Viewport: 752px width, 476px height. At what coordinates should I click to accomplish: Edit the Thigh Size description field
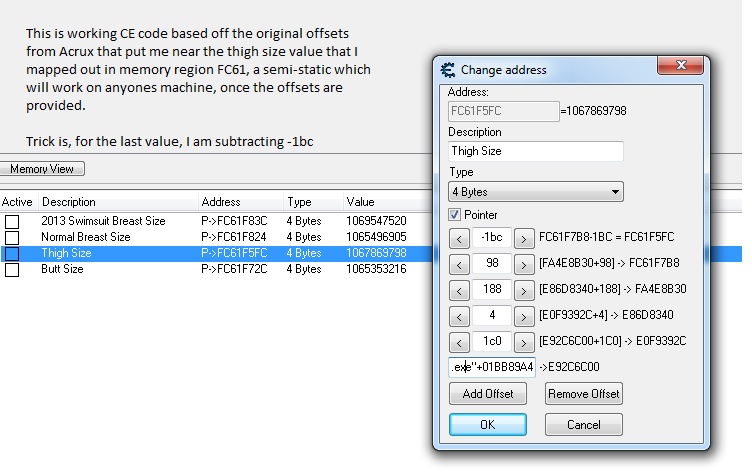(535, 151)
